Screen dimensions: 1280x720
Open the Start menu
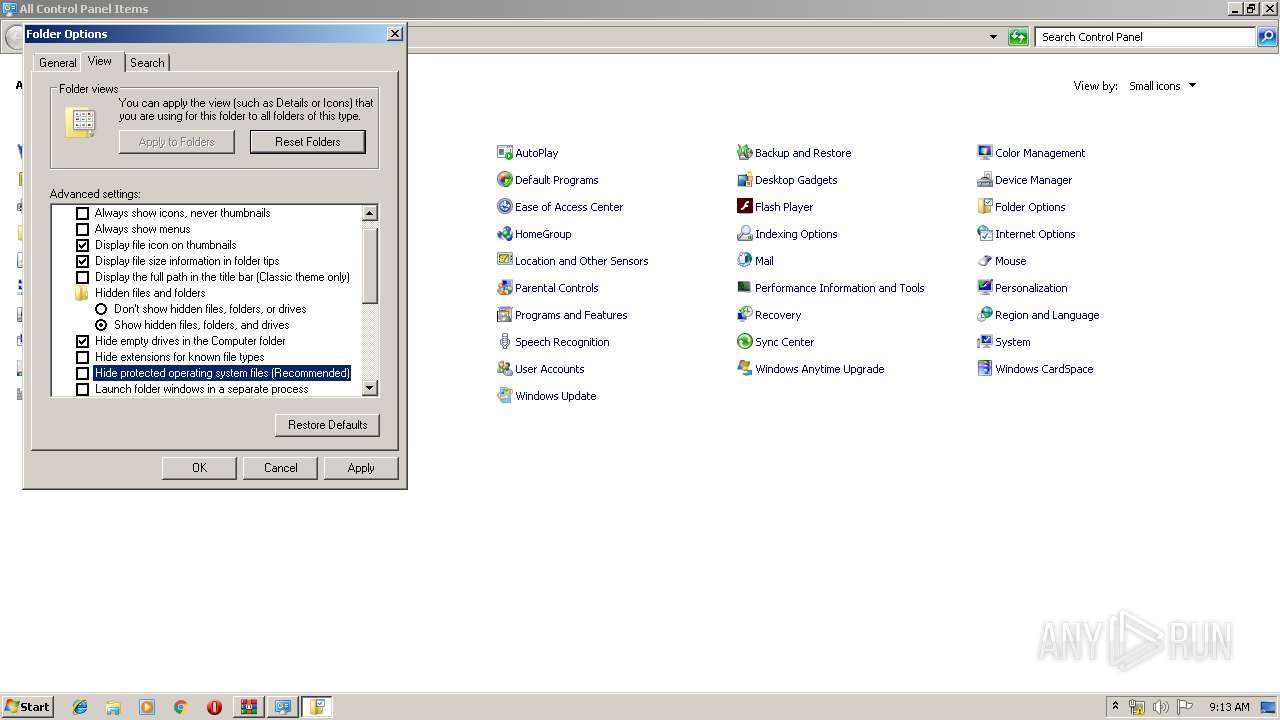27,706
